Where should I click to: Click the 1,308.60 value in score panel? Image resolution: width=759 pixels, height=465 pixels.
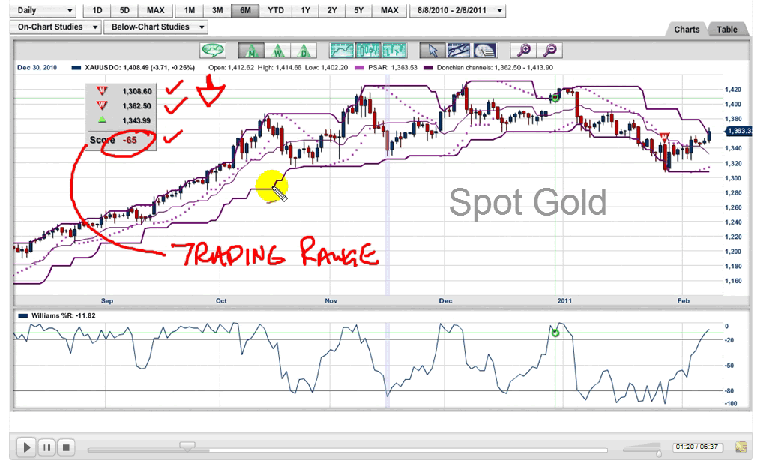point(137,91)
